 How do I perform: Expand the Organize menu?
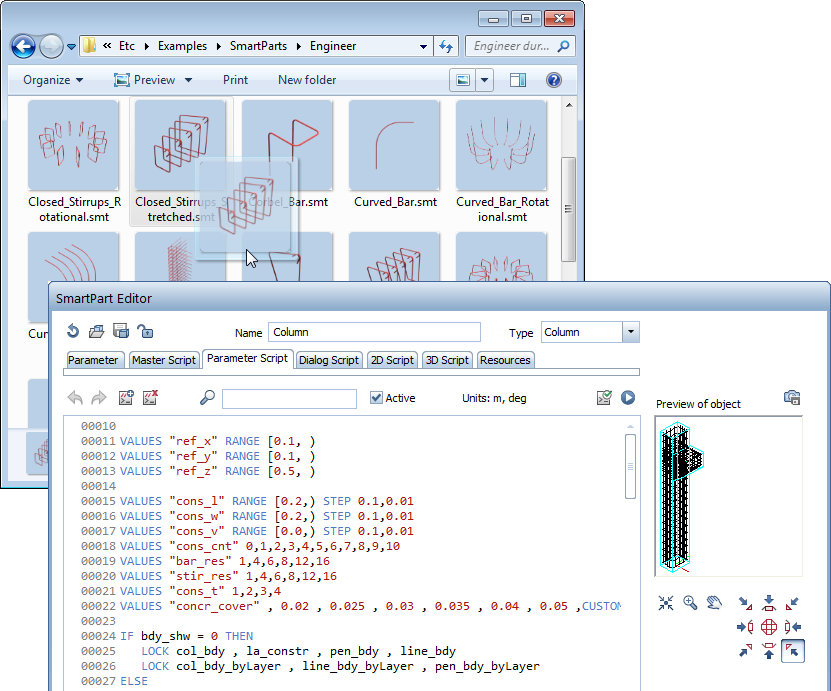[x=53, y=80]
